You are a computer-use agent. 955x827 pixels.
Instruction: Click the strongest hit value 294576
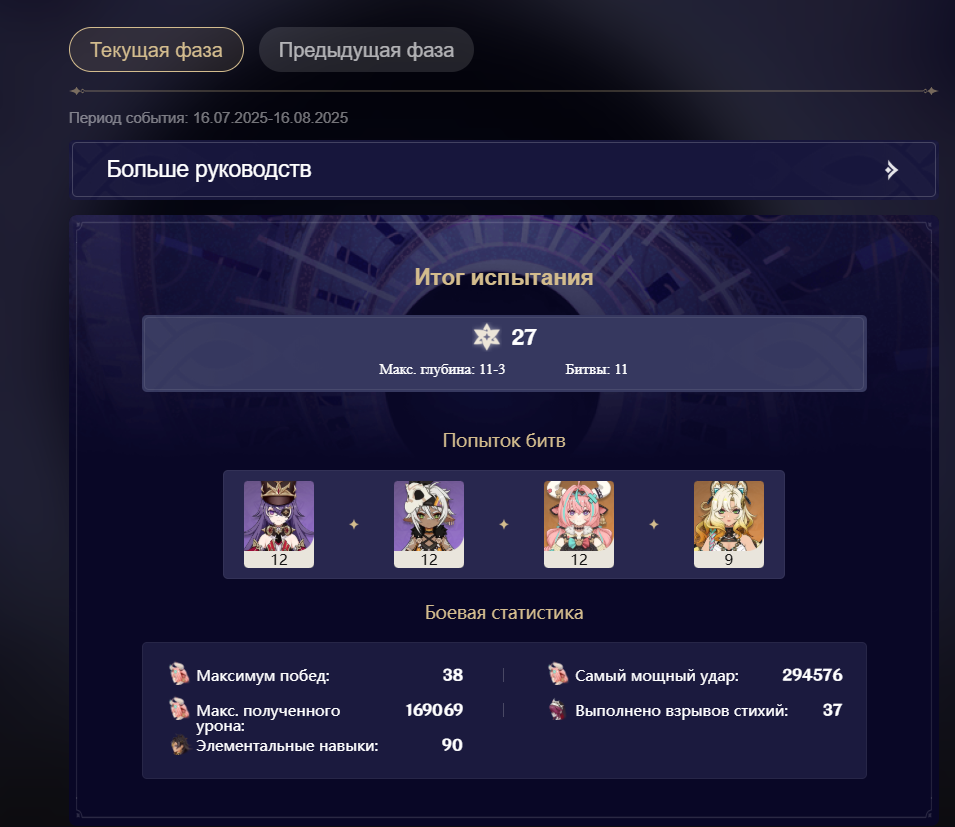point(812,675)
